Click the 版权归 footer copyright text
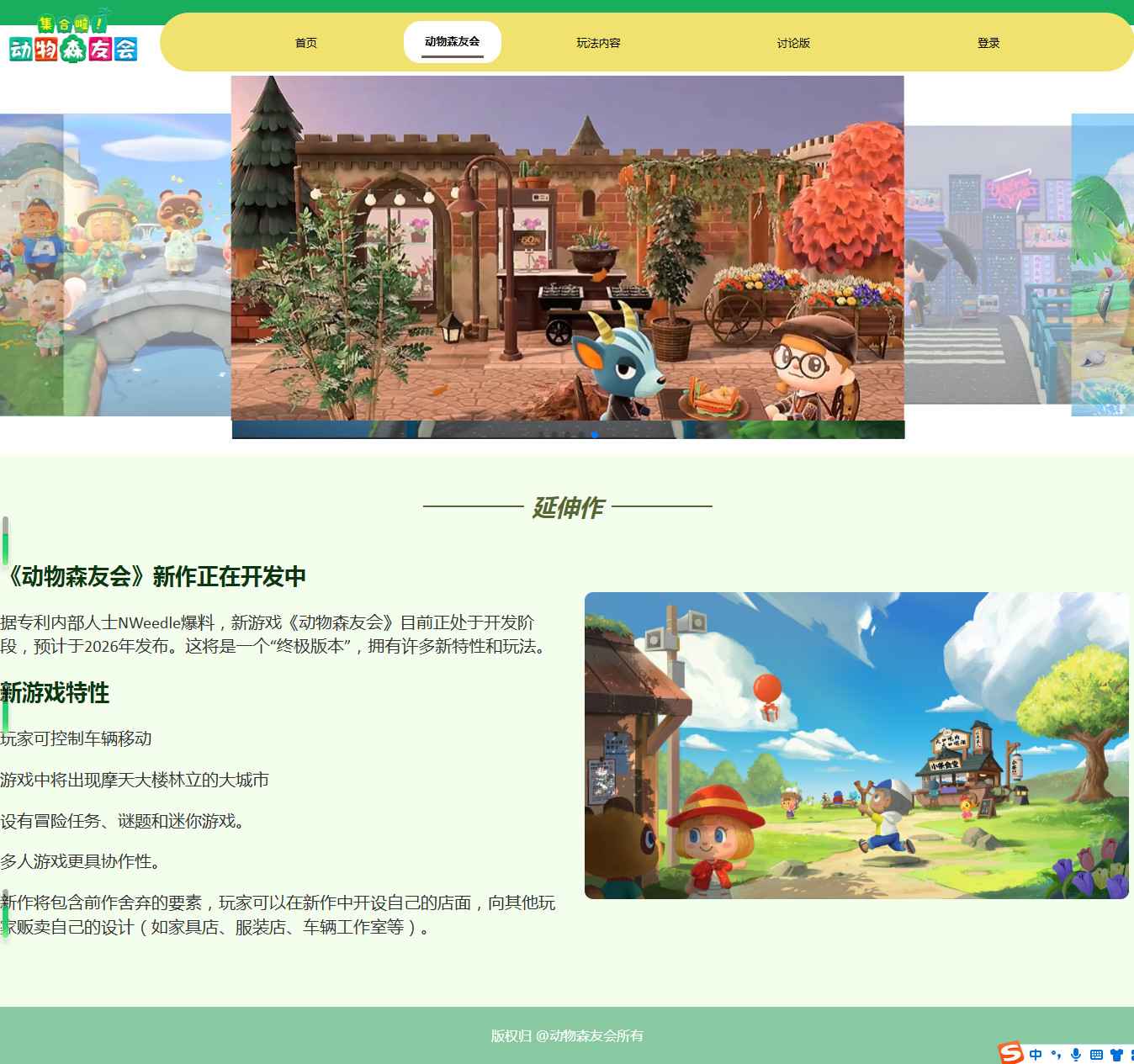1134x1064 pixels. tap(567, 1035)
